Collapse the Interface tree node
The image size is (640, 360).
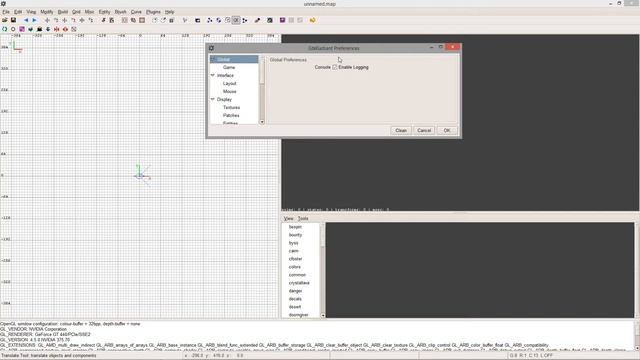213,76
